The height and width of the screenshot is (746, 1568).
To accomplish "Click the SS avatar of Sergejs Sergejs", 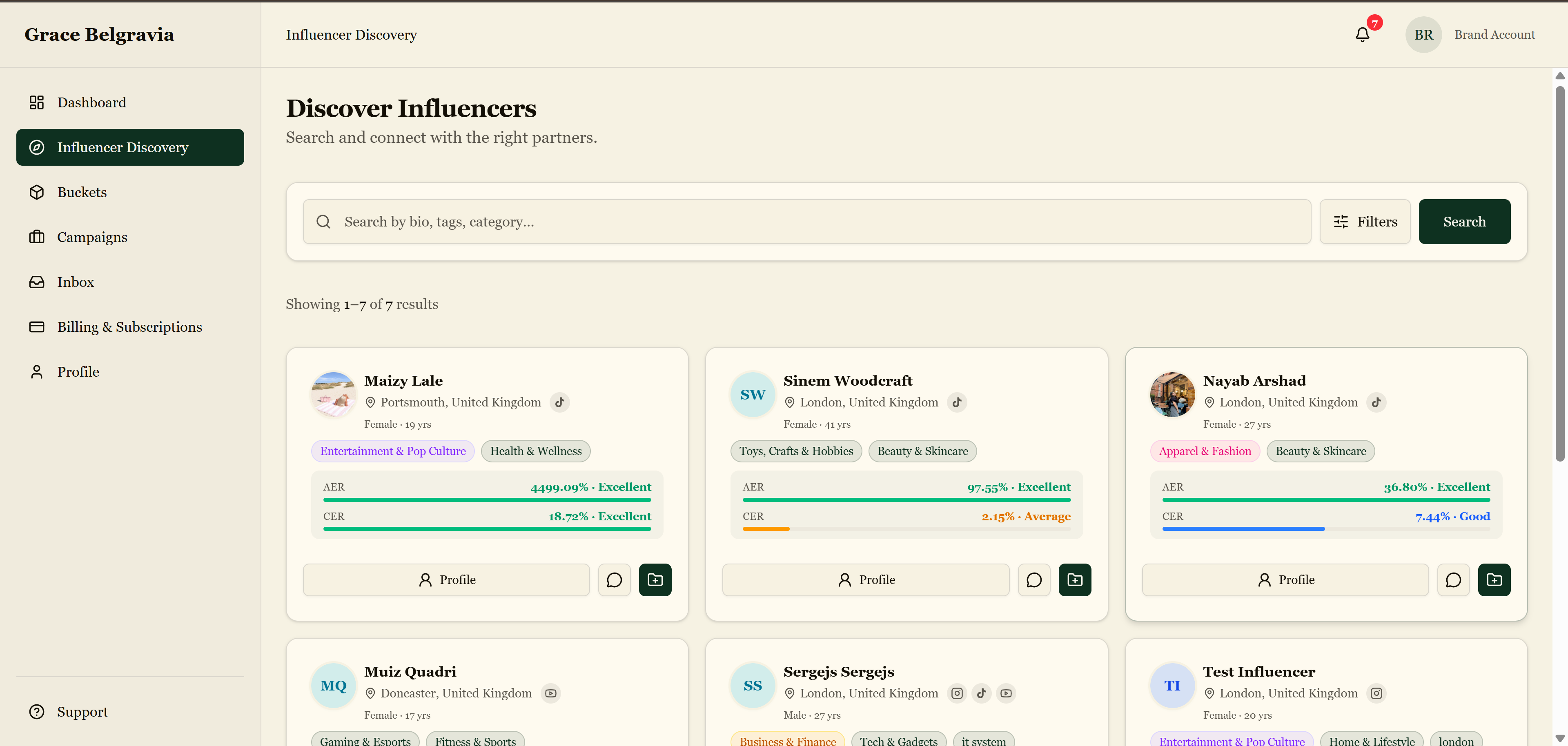I will [752, 685].
